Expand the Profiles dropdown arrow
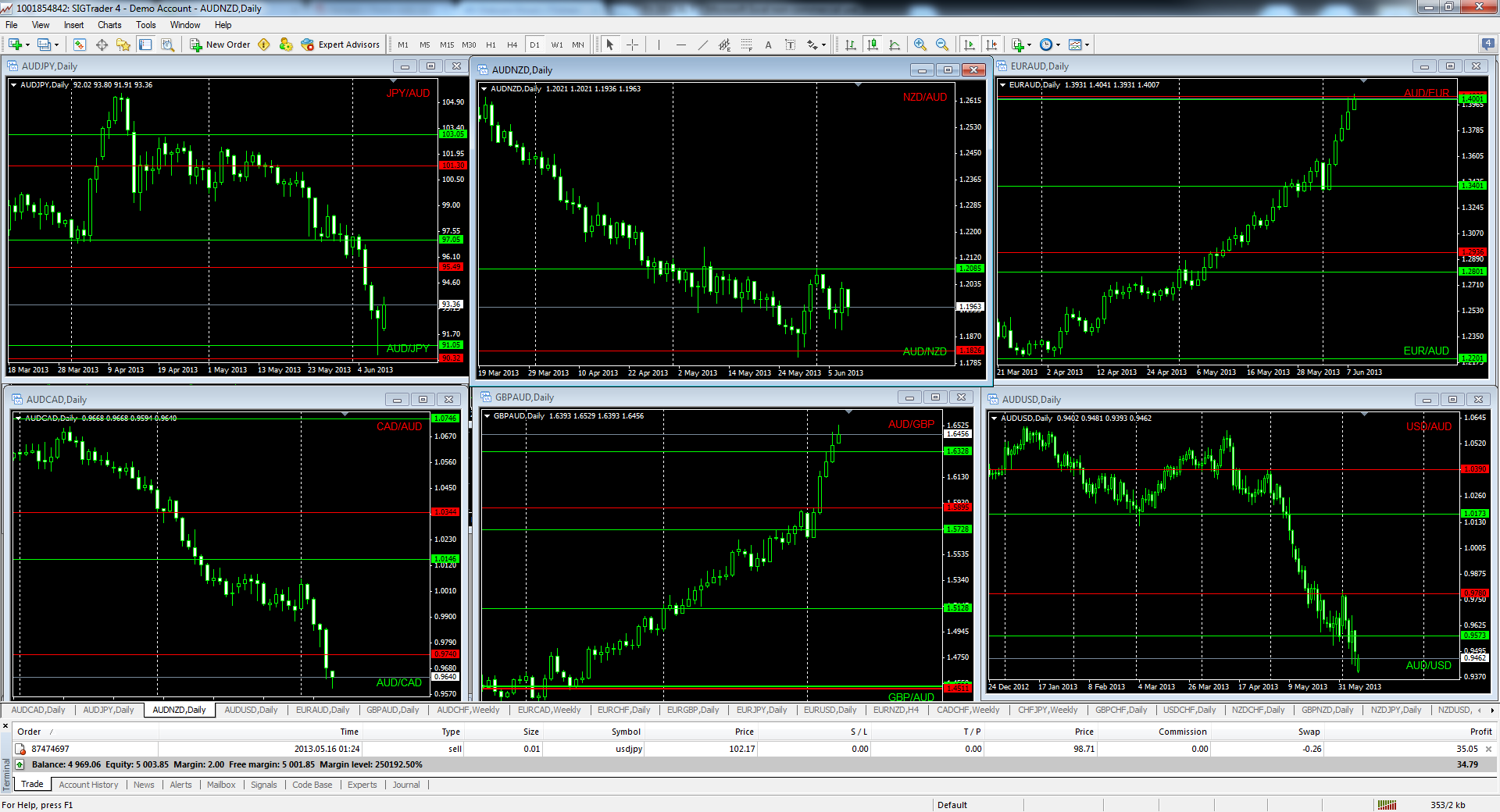 pyautogui.click(x=57, y=45)
